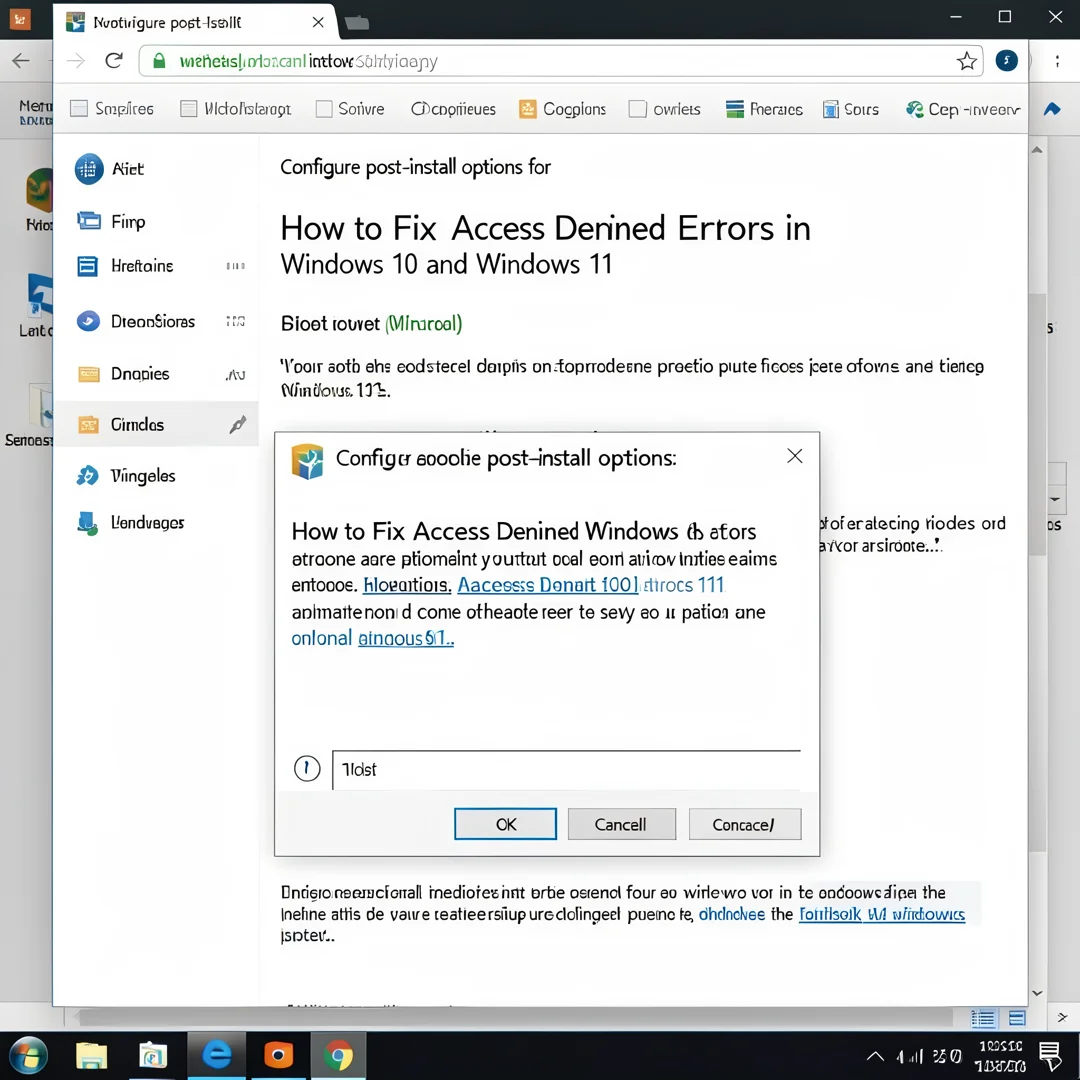The image size is (1080, 1080).
Task: Select 'DteonSioras' in the sidebar
Action: pyautogui.click(x=157, y=321)
